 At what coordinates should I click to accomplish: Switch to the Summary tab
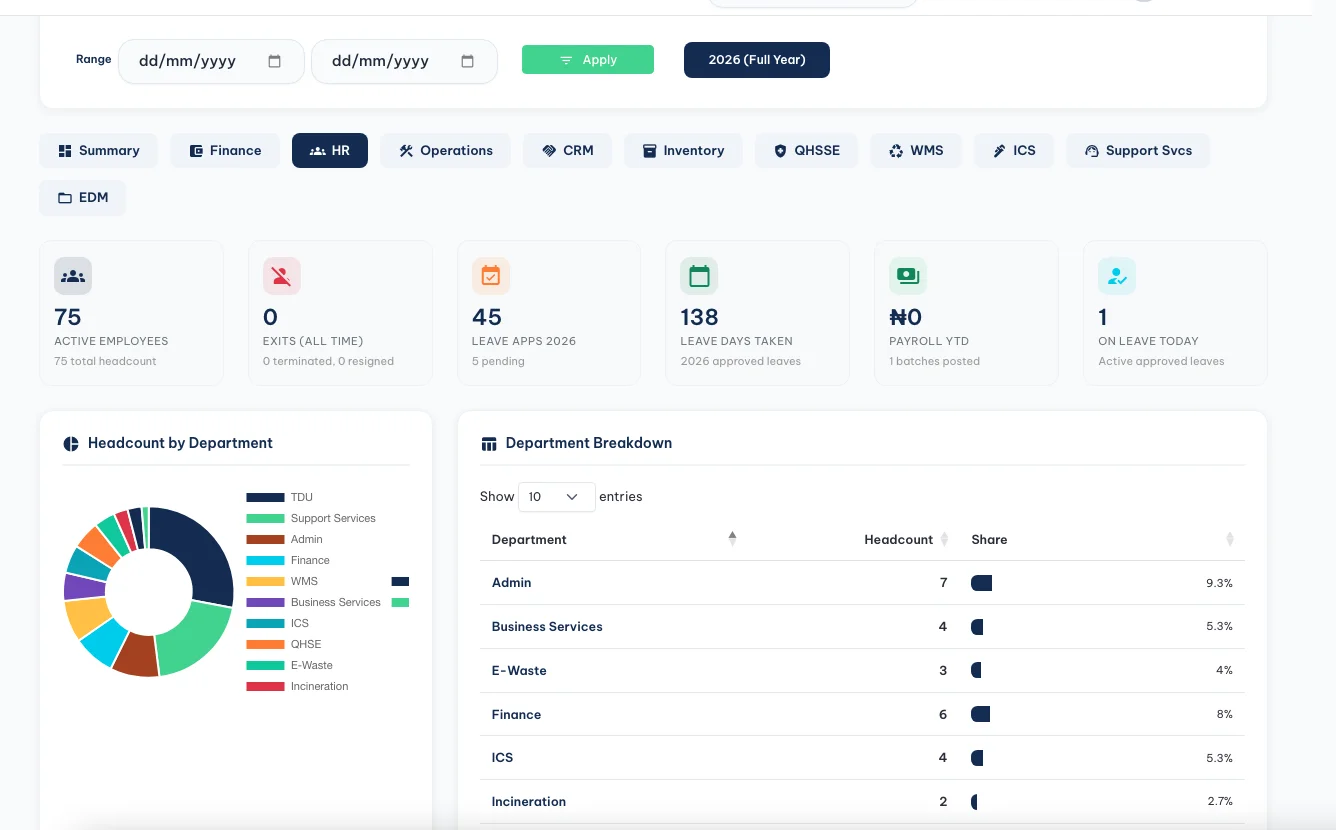tap(99, 151)
